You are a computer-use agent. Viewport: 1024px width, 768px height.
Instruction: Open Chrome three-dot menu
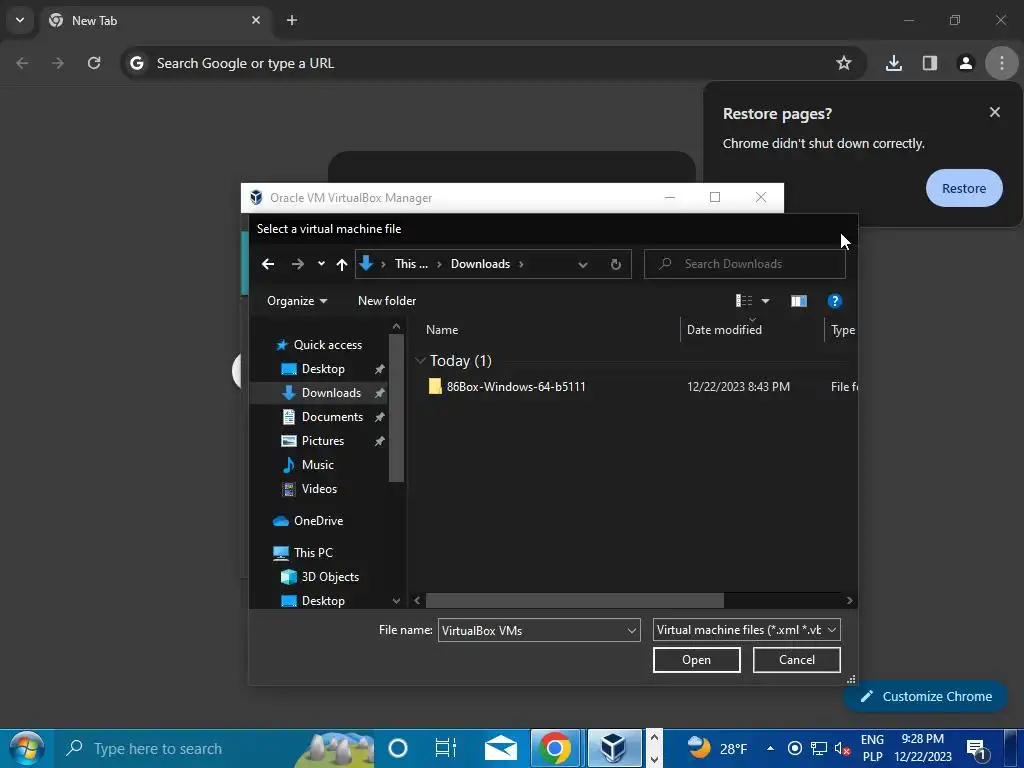(1001, 63)
